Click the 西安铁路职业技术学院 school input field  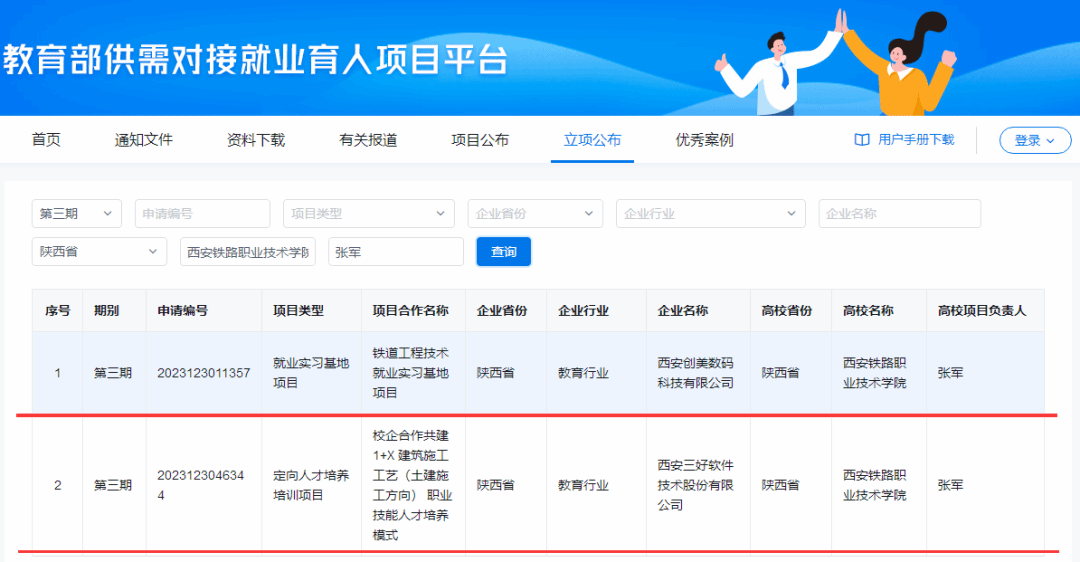click(x=248, y=252)
